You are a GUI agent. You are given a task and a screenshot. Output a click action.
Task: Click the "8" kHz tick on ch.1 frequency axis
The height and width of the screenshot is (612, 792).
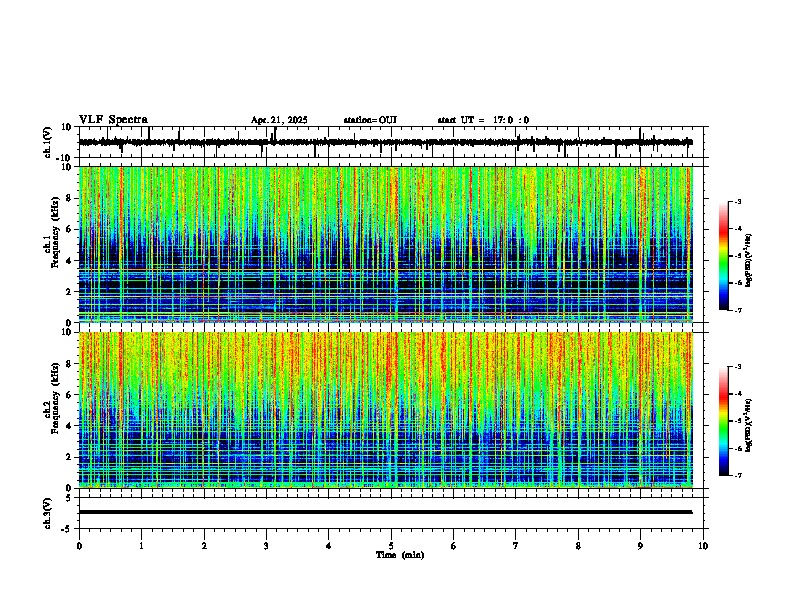(x=69, y=198)
